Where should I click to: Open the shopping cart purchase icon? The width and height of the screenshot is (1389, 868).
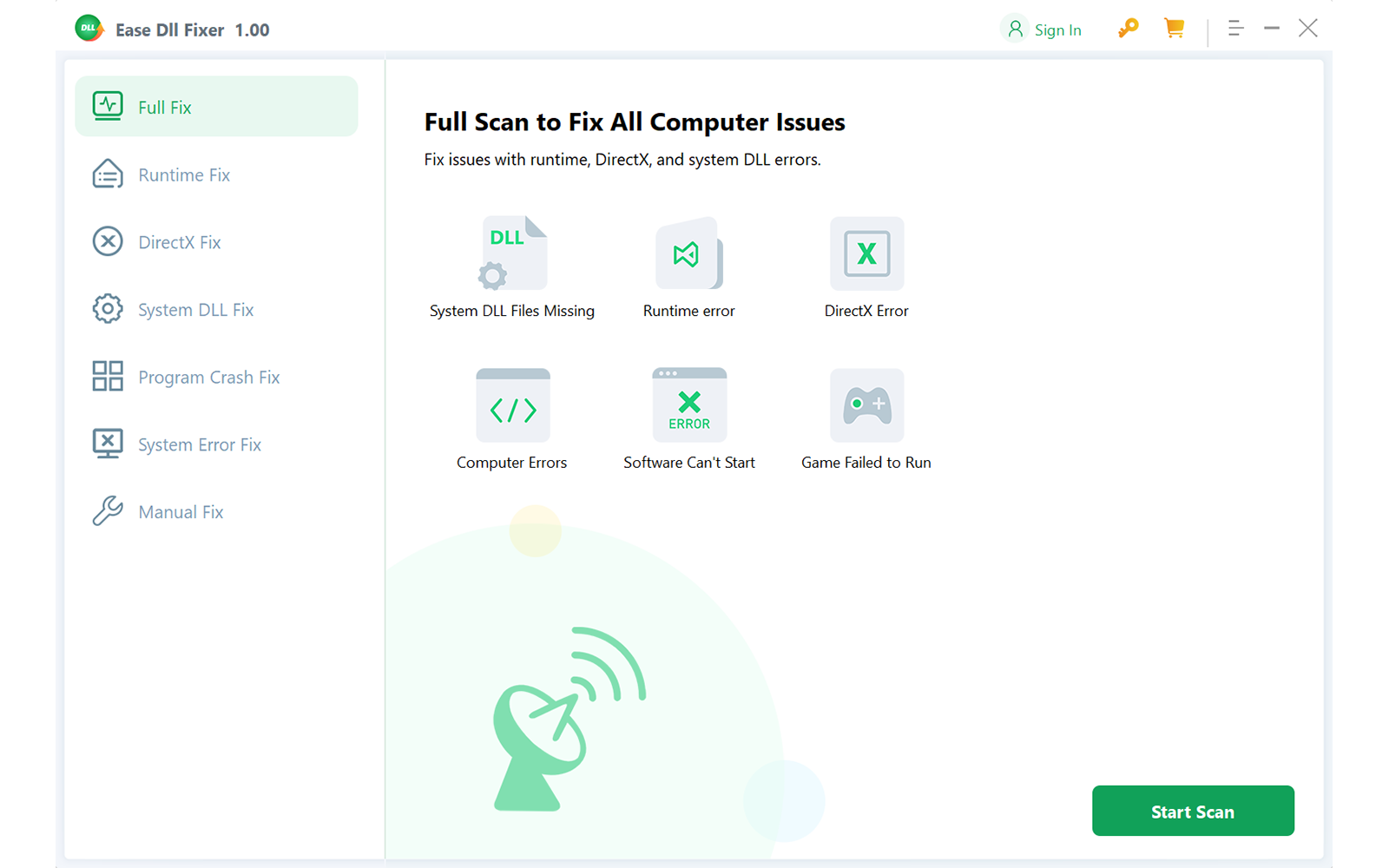click(x=1174, y=29)
